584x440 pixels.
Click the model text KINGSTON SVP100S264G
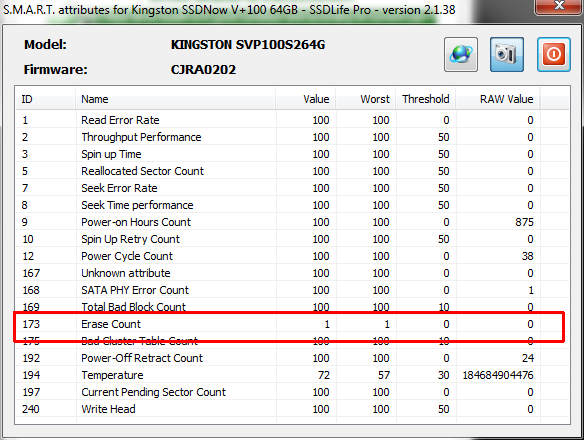[248, 45]
